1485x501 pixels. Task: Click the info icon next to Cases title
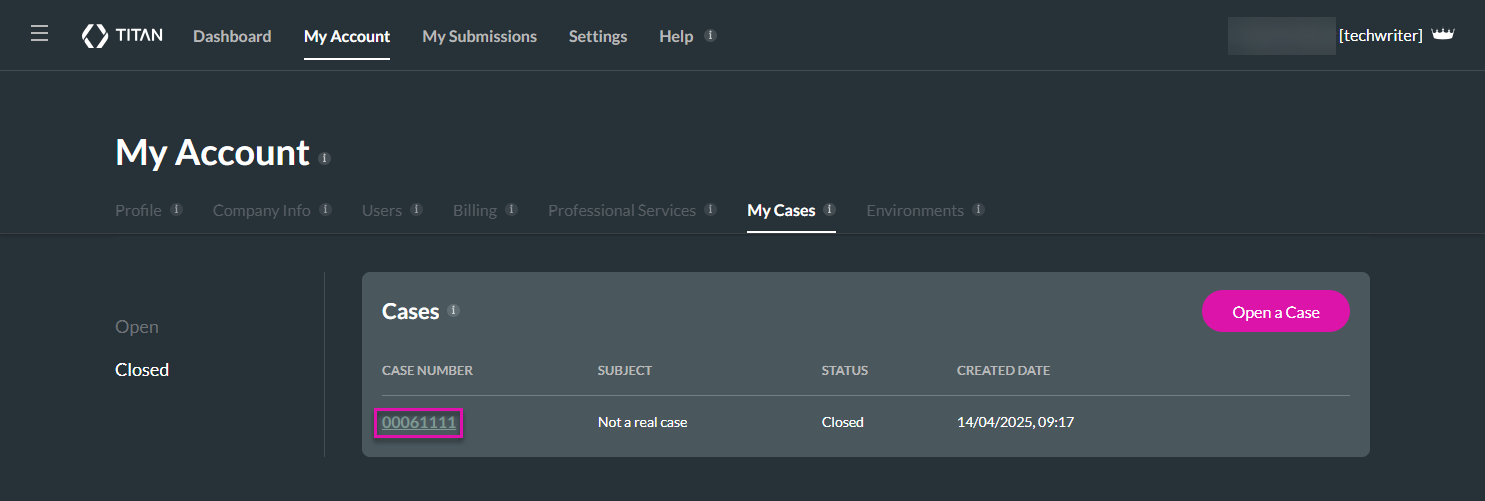pos(453,311)
